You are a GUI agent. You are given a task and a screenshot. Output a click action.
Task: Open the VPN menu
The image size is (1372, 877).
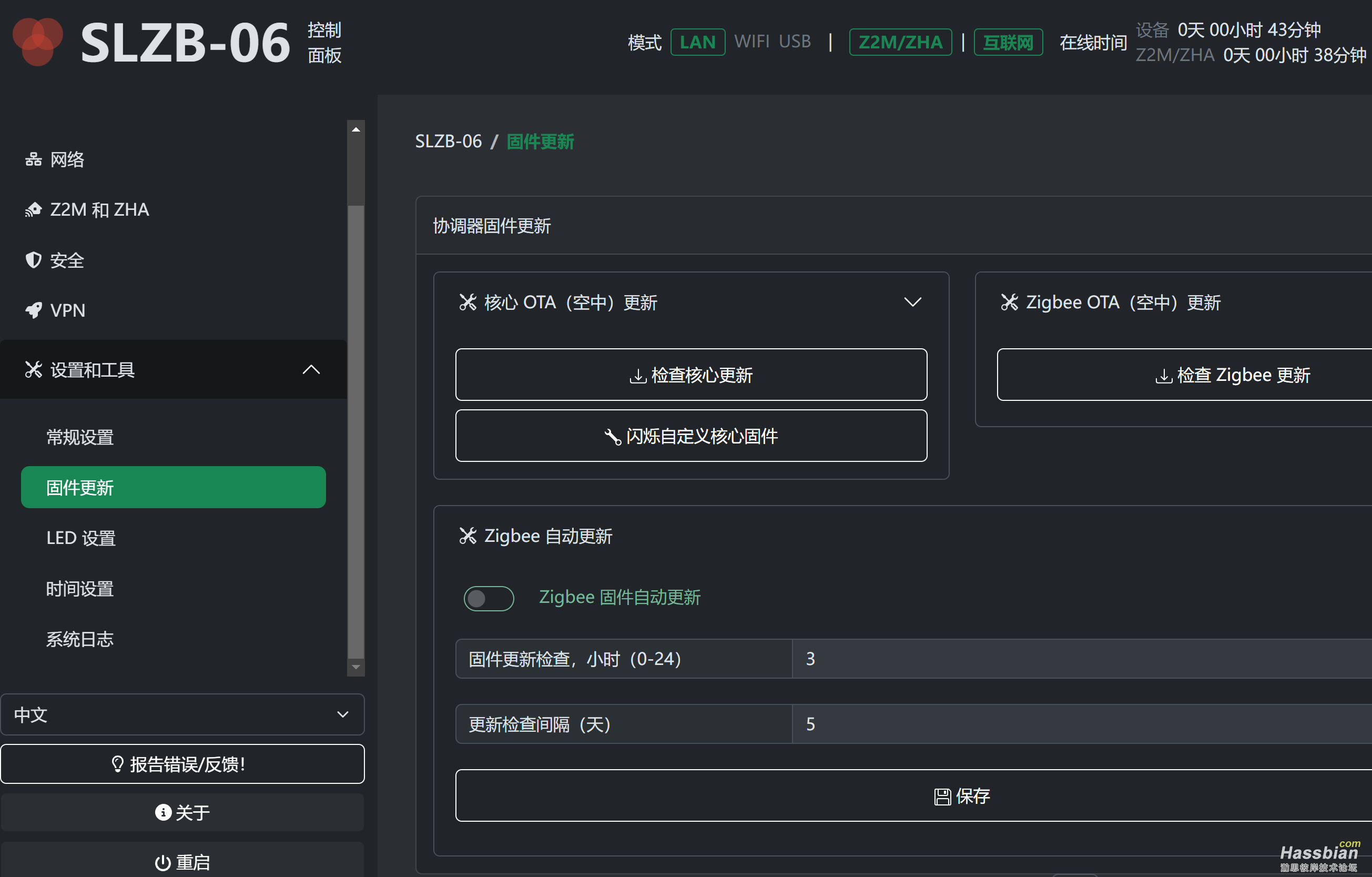[x=55, y=310]
